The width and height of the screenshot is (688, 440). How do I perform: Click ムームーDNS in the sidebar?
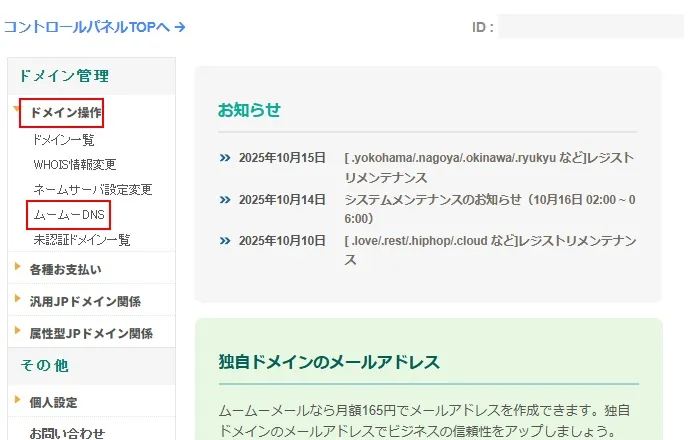point(68,215)
